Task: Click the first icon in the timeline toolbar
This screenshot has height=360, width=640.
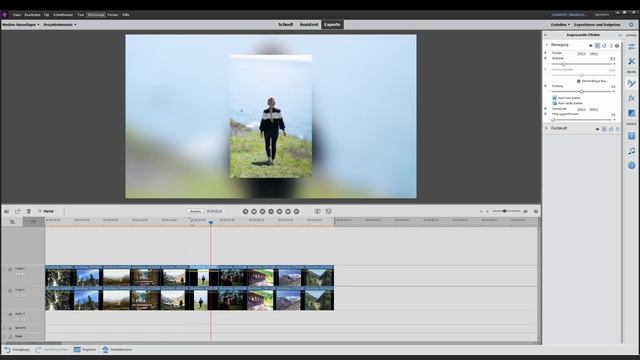Action: point(7,211)
